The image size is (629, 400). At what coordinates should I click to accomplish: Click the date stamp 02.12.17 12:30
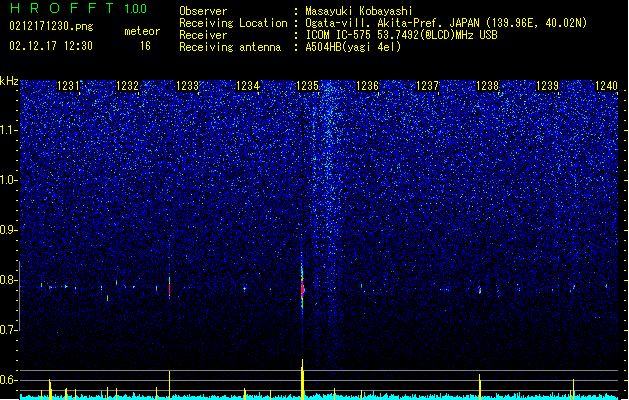click(x=51, y=46)
